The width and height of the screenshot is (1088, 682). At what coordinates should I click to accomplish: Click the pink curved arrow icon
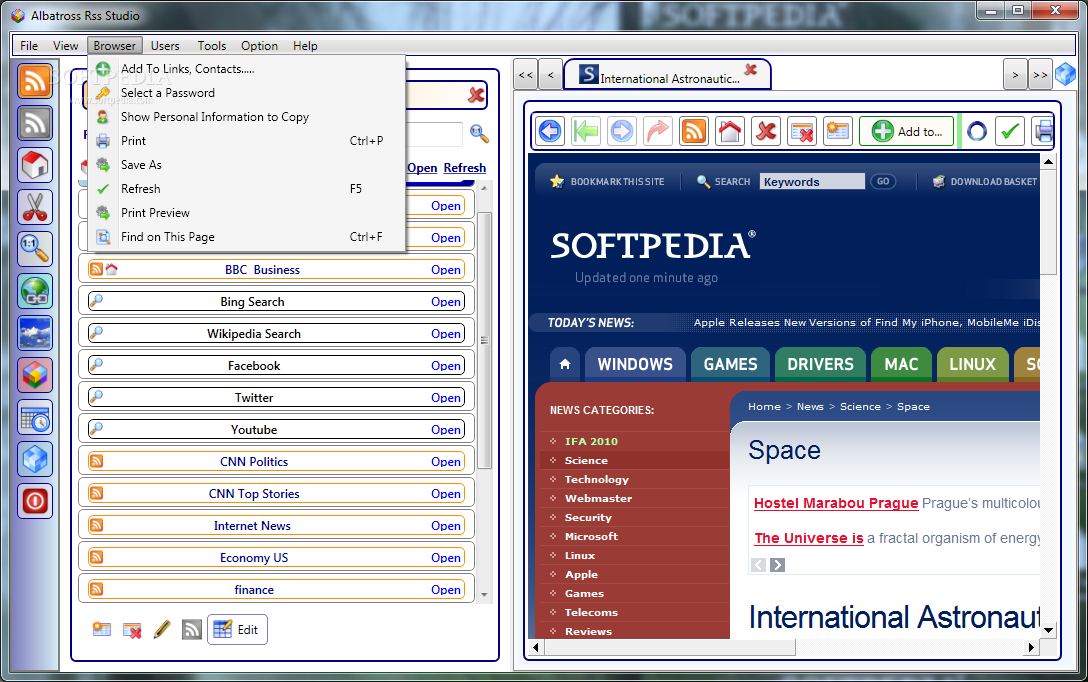tap(658, 130)
